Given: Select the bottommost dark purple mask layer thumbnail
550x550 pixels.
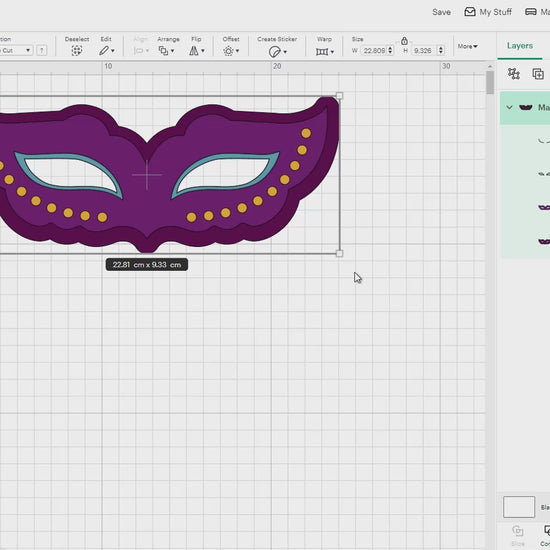Looking at the screenshot, I should [544, 241].
